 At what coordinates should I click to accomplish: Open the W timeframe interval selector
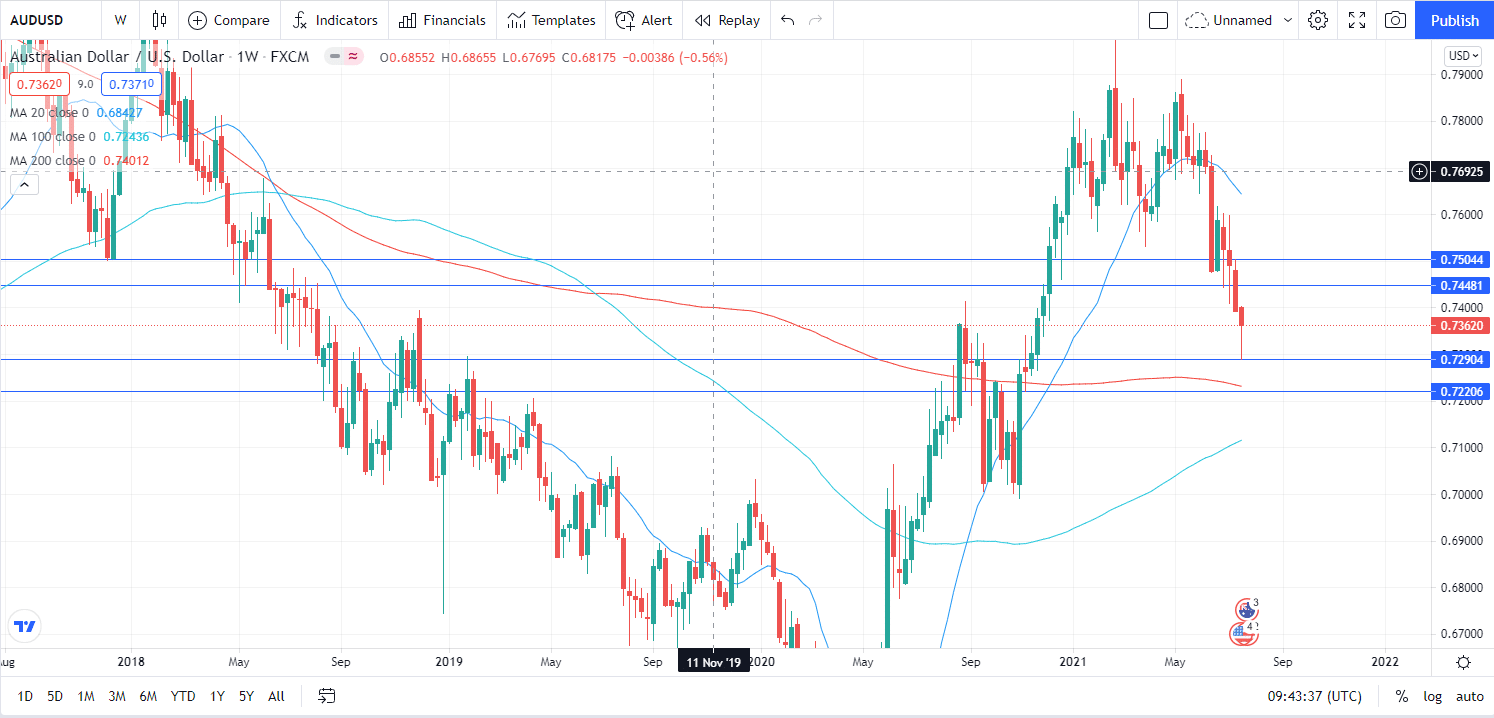pos(120,20)
